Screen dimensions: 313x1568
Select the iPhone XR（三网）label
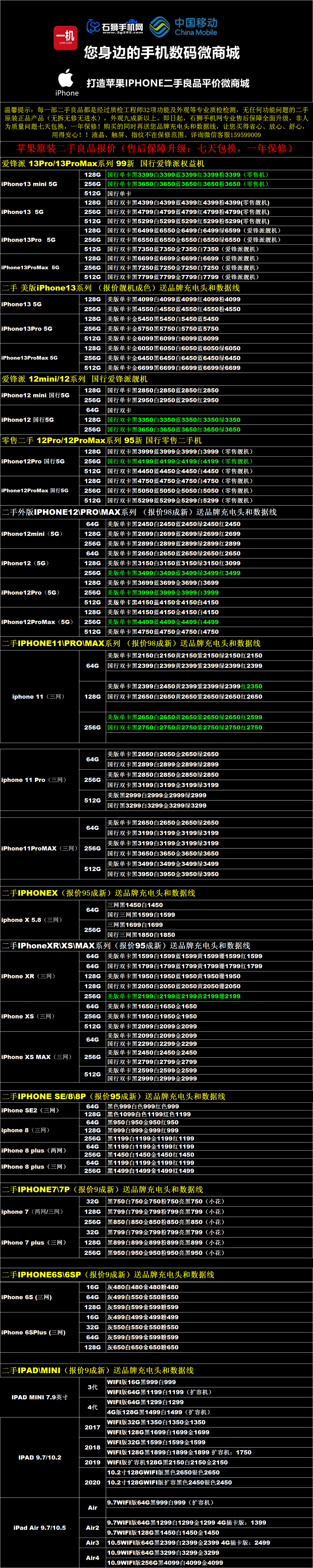(x=28, y=976)
